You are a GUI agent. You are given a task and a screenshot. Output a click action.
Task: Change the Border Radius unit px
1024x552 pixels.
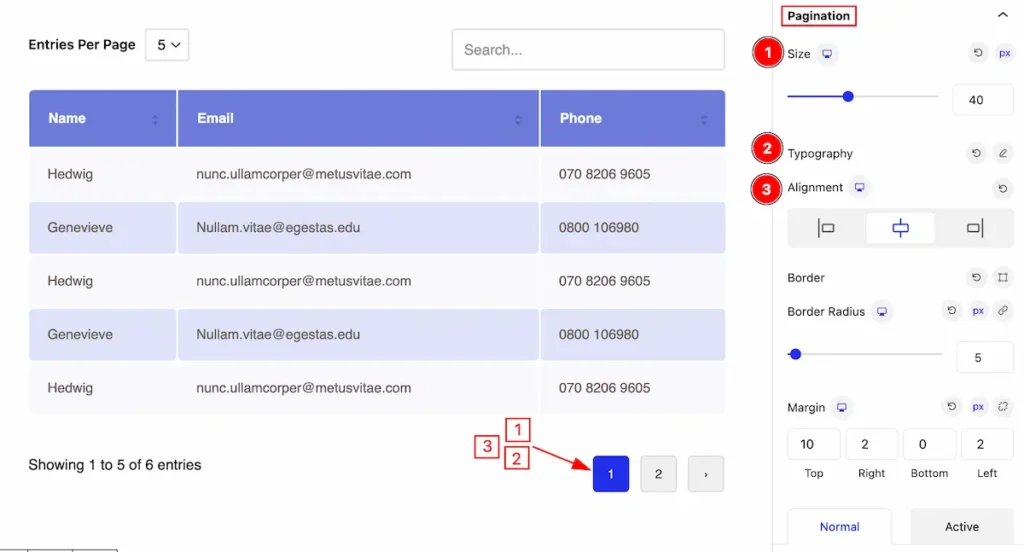point(978,310)
